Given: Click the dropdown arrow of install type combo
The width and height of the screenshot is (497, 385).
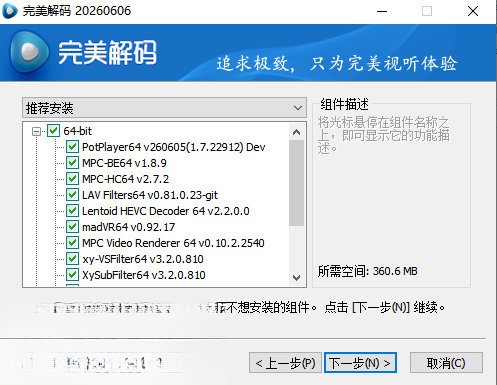Looking at the screenshot, I should pos(298,108).
